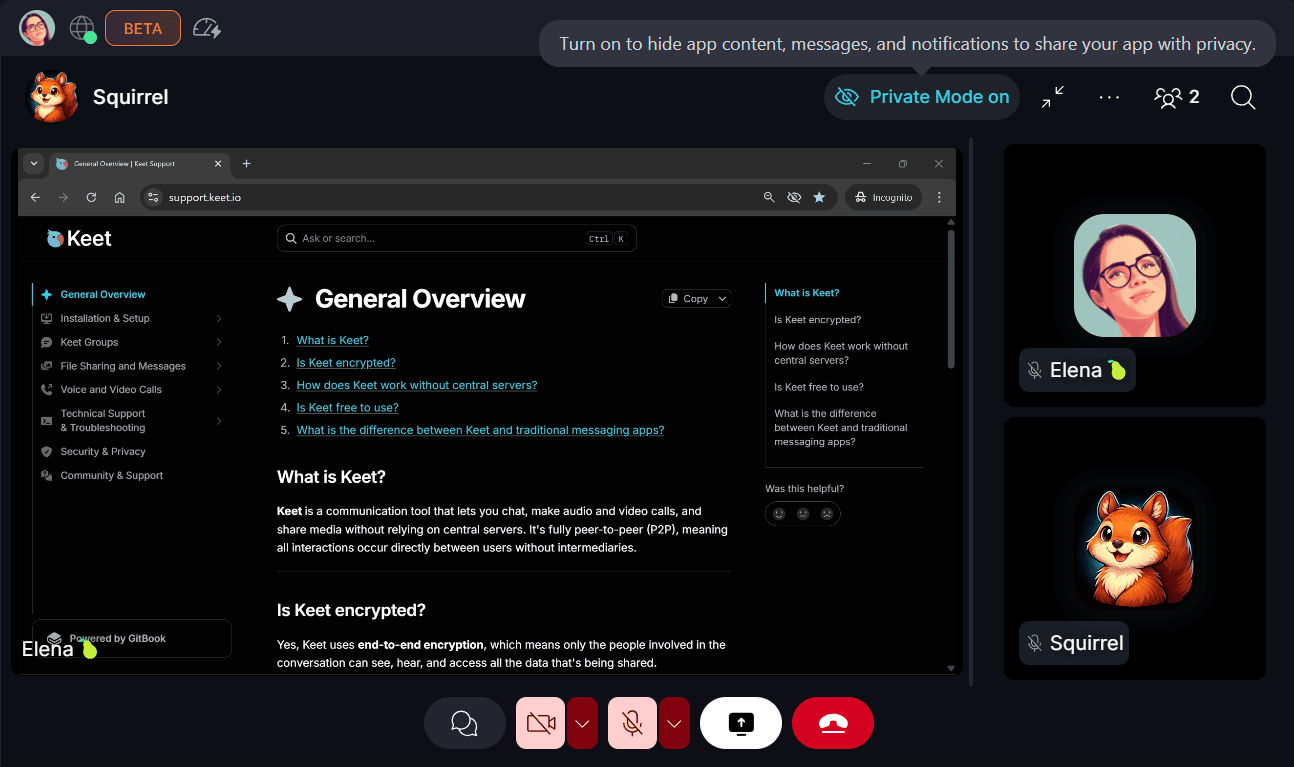Open 'How does Keet work without central servers?' link
1294x767 pixels.
(417, 385)
